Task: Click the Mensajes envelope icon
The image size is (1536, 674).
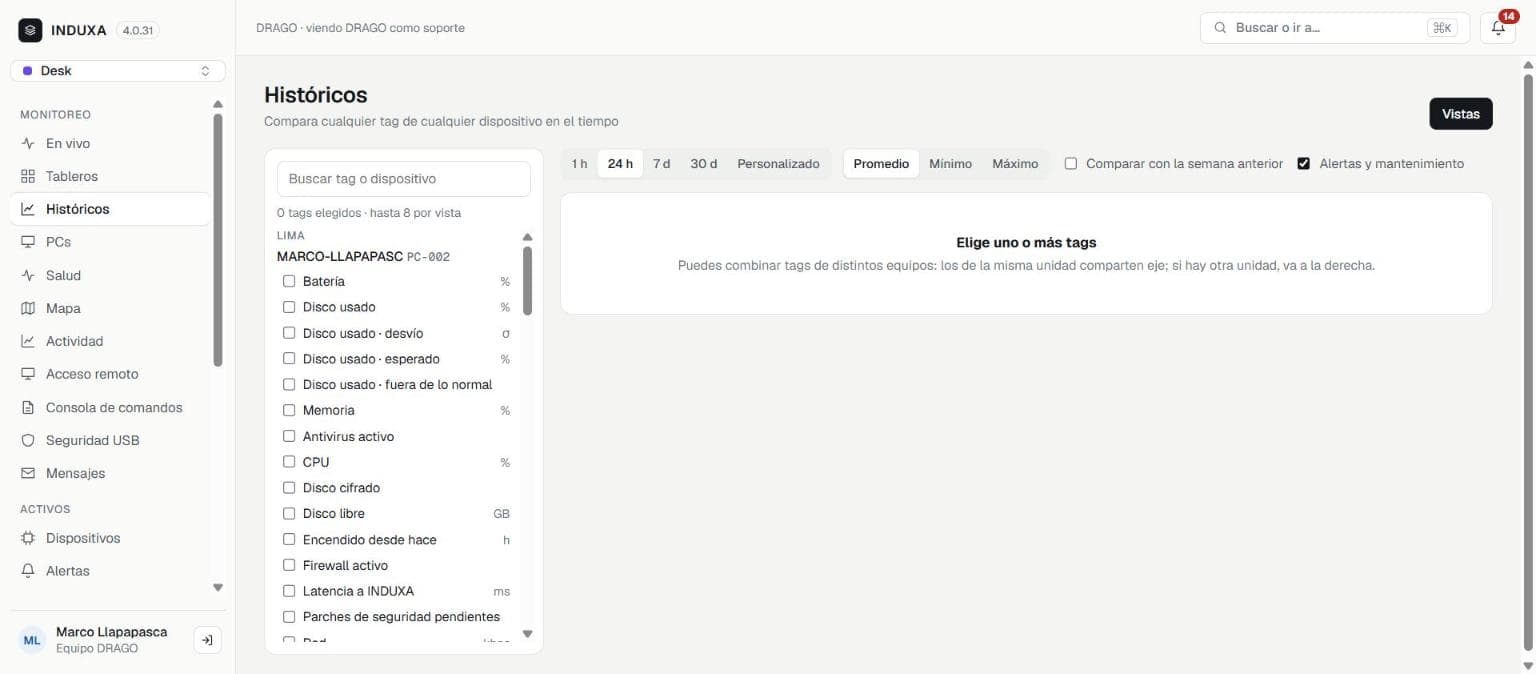Action: pos(28,473)
